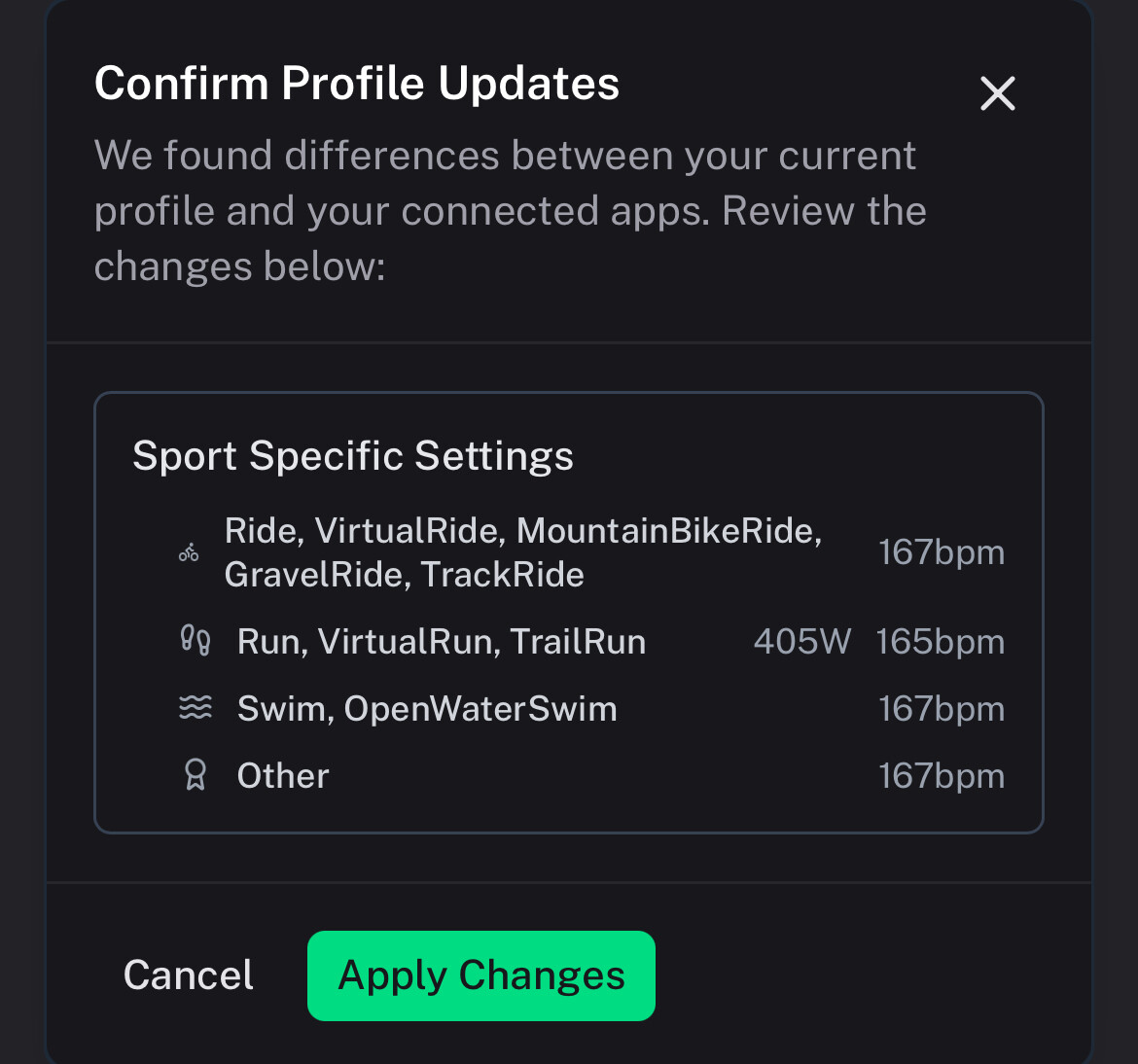Select the Run, VirtualRun, TrailRun label

[442, 642]
